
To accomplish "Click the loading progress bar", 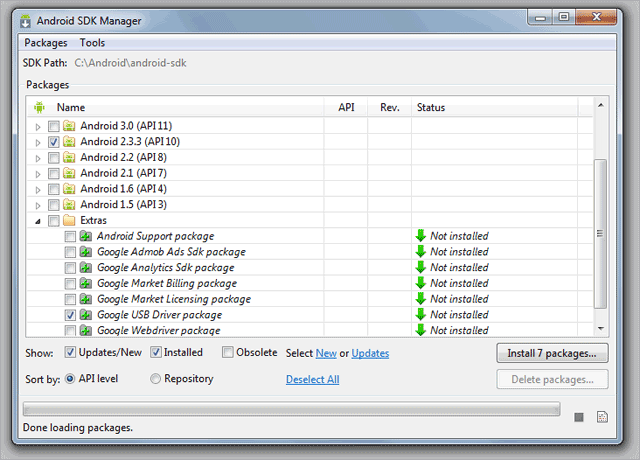I will point(291,409).
